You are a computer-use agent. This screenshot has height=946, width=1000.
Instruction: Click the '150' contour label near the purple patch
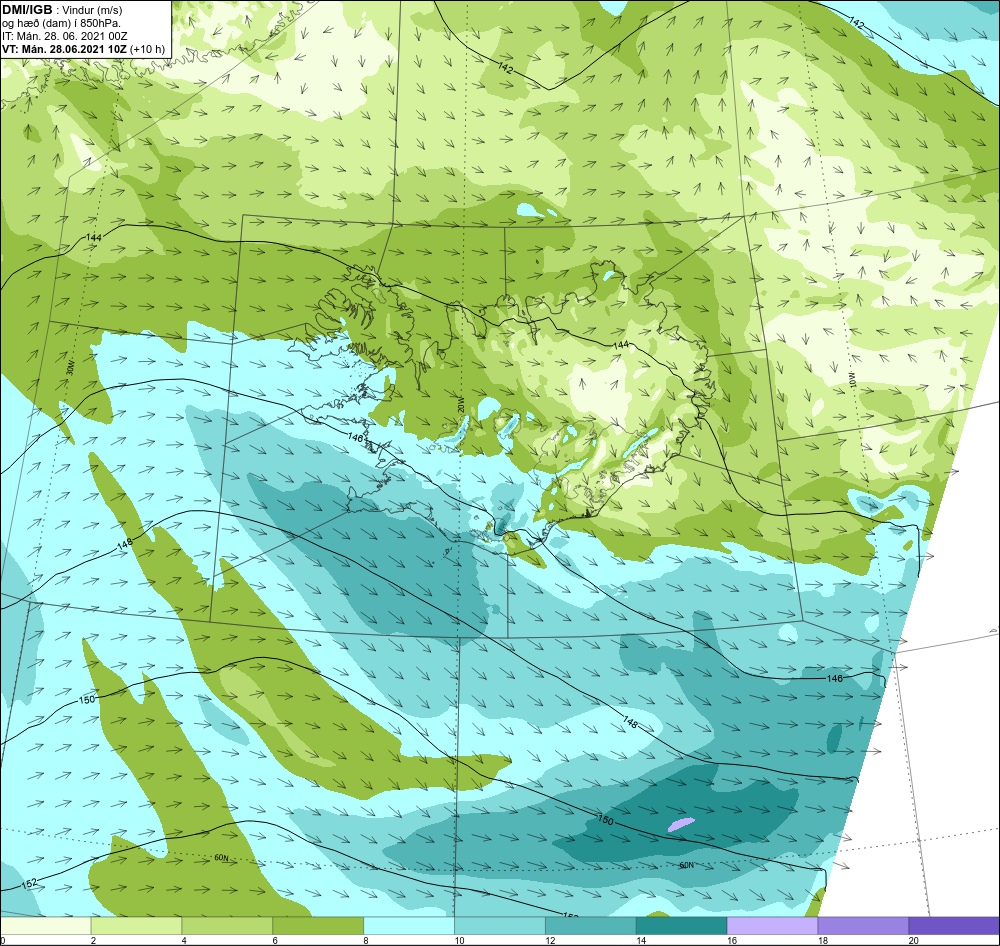coord(606,820)
